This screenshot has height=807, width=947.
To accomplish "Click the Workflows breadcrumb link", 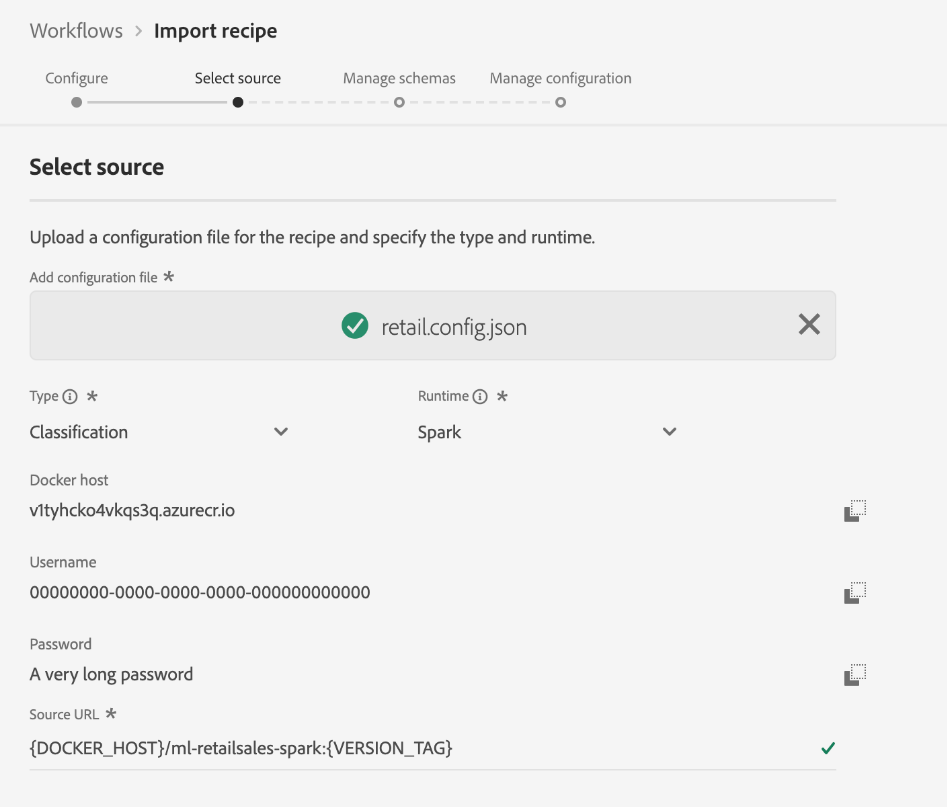I will [x=76, y=31].
